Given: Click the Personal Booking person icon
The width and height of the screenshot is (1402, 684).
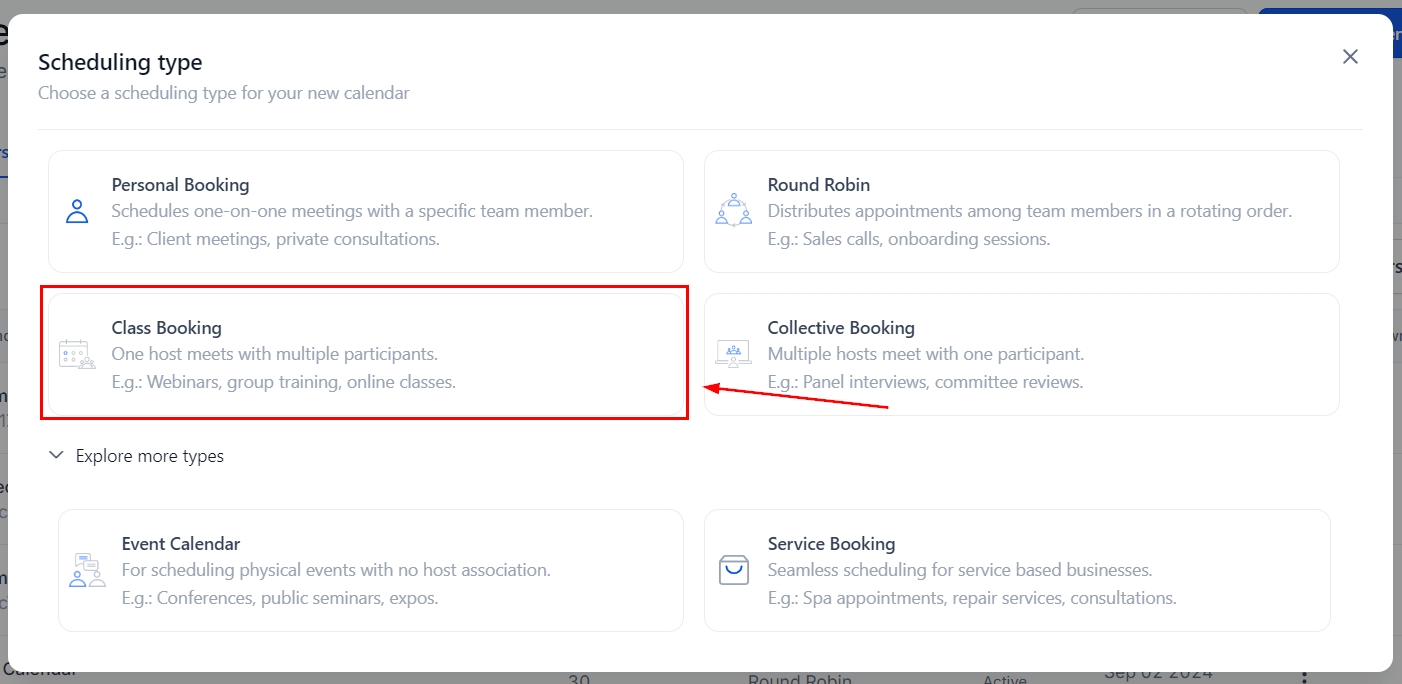Looking at the screenshot, I should 77,211.
